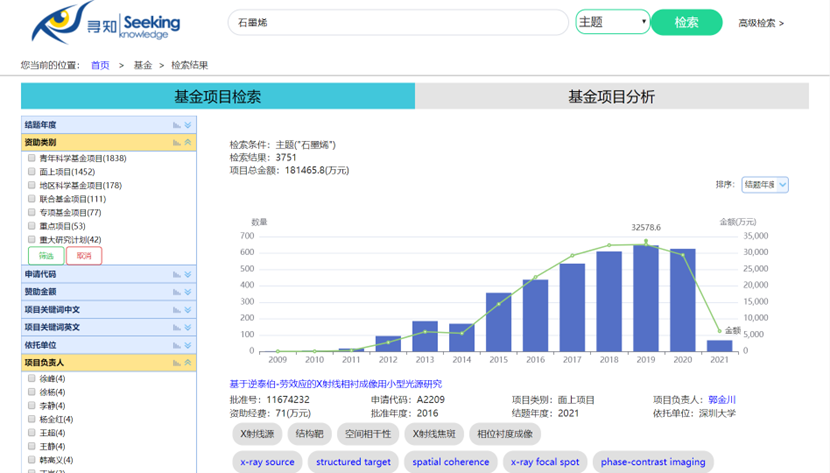The image size is (830, 473).
Task: Click 基金 in the breadcrumb
Action: pos(143,65)
